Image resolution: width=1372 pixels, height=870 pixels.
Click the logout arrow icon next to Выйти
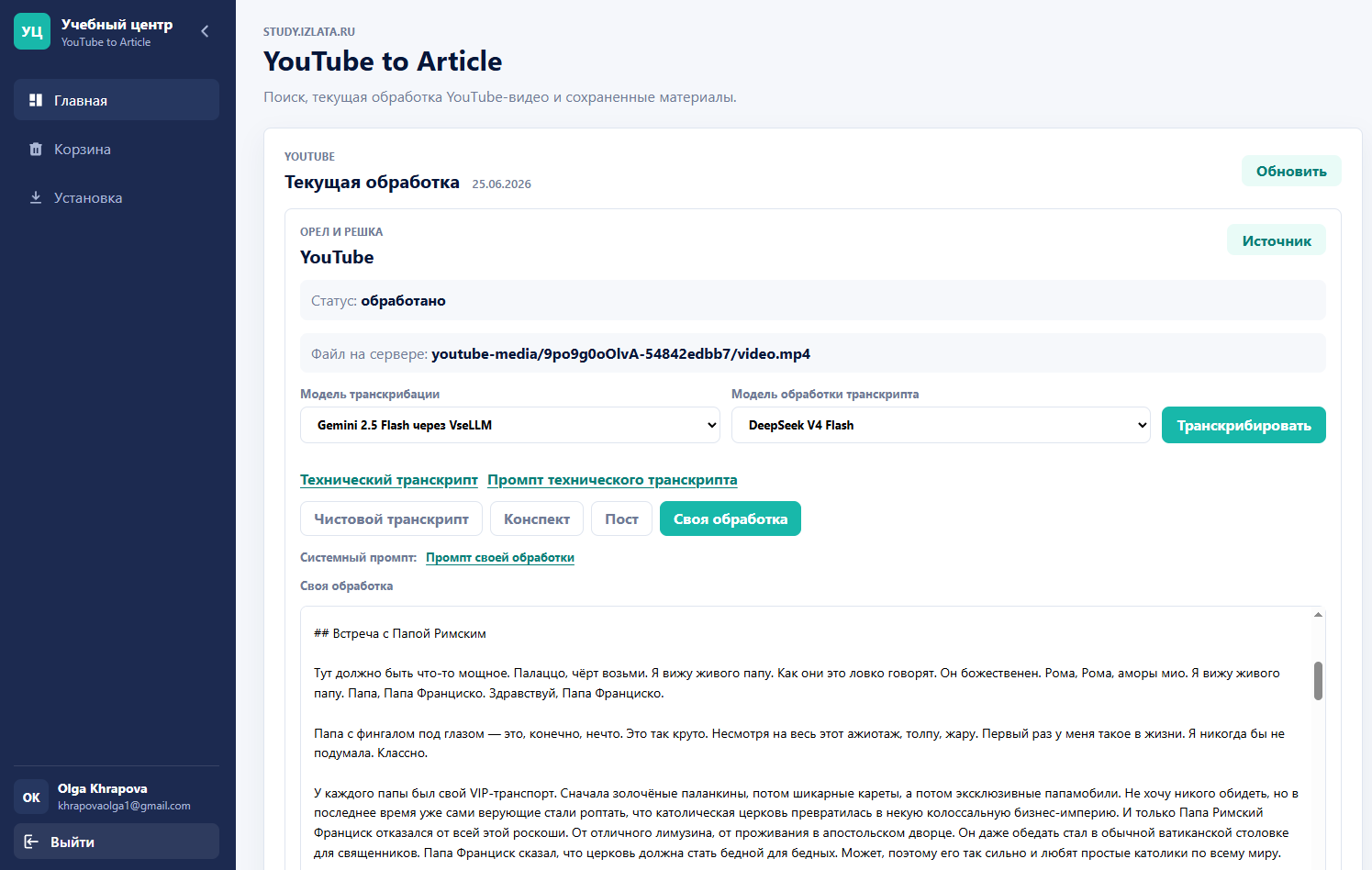tap(31, 842)
